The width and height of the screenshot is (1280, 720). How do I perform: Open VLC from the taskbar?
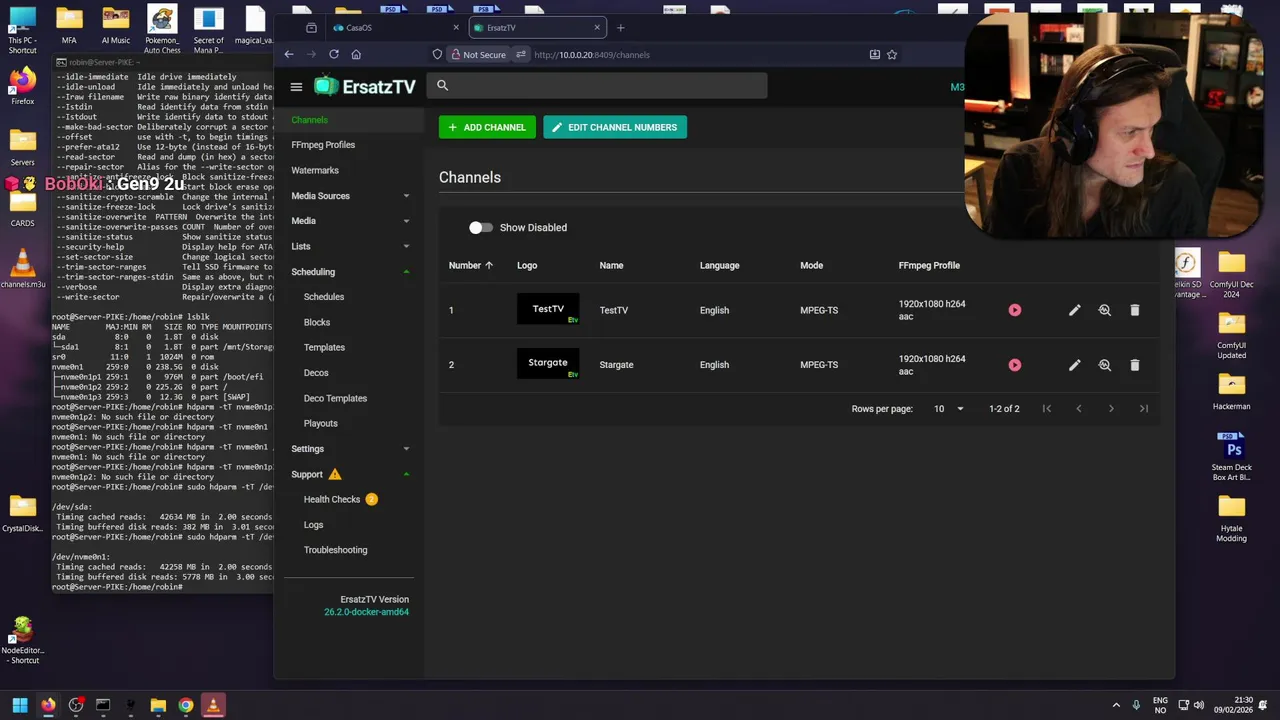212,705
